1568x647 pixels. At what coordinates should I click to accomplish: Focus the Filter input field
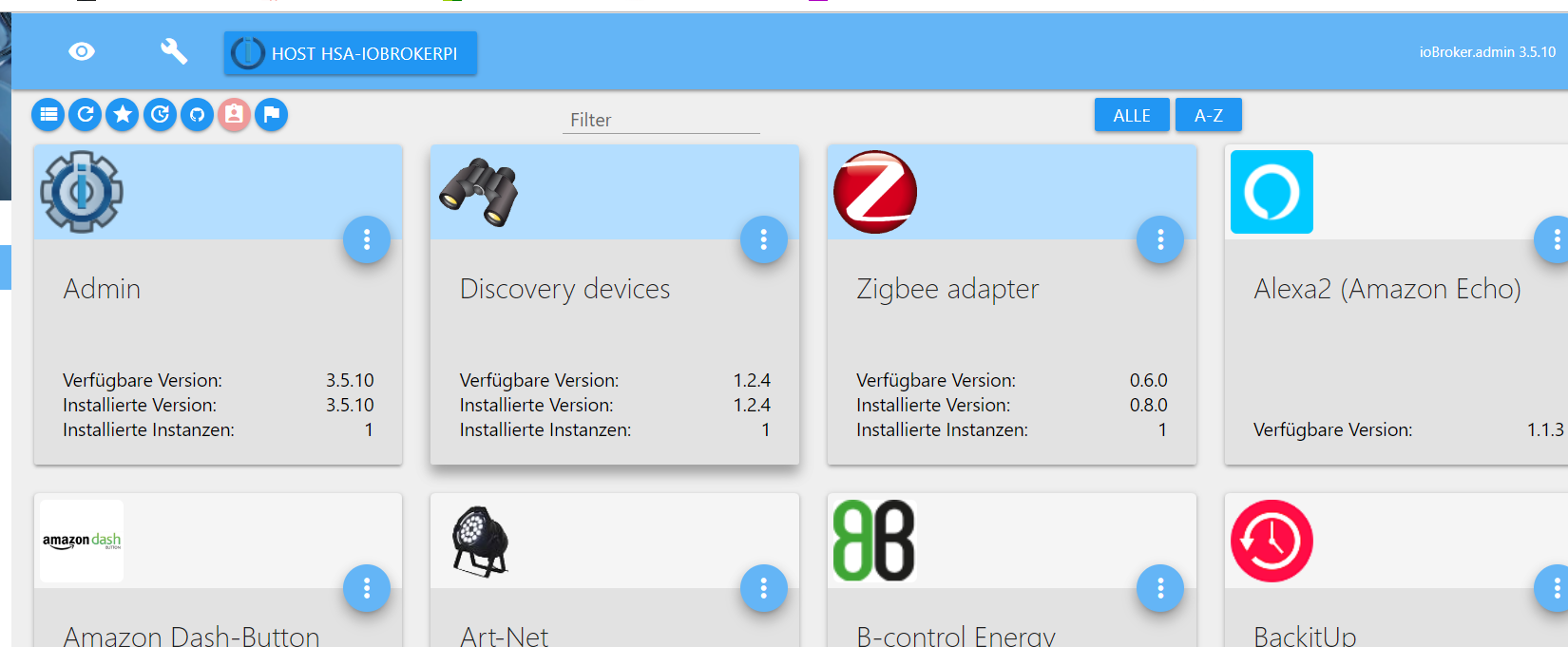661,120
